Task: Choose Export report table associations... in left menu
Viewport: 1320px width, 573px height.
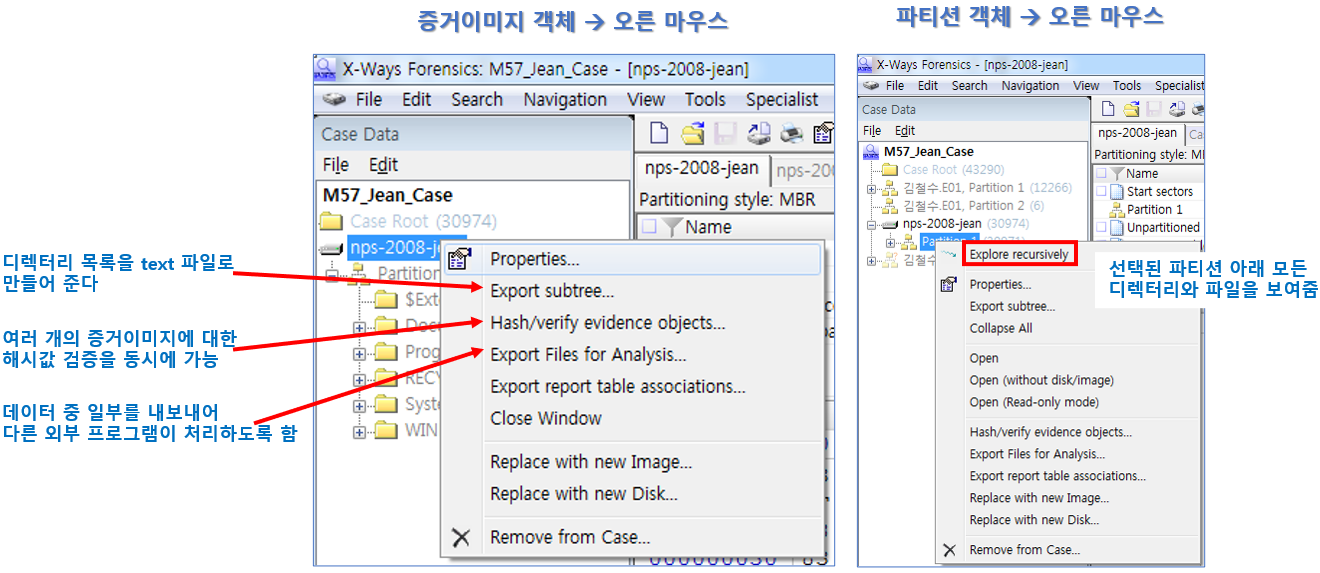Action: pos(631,387)
